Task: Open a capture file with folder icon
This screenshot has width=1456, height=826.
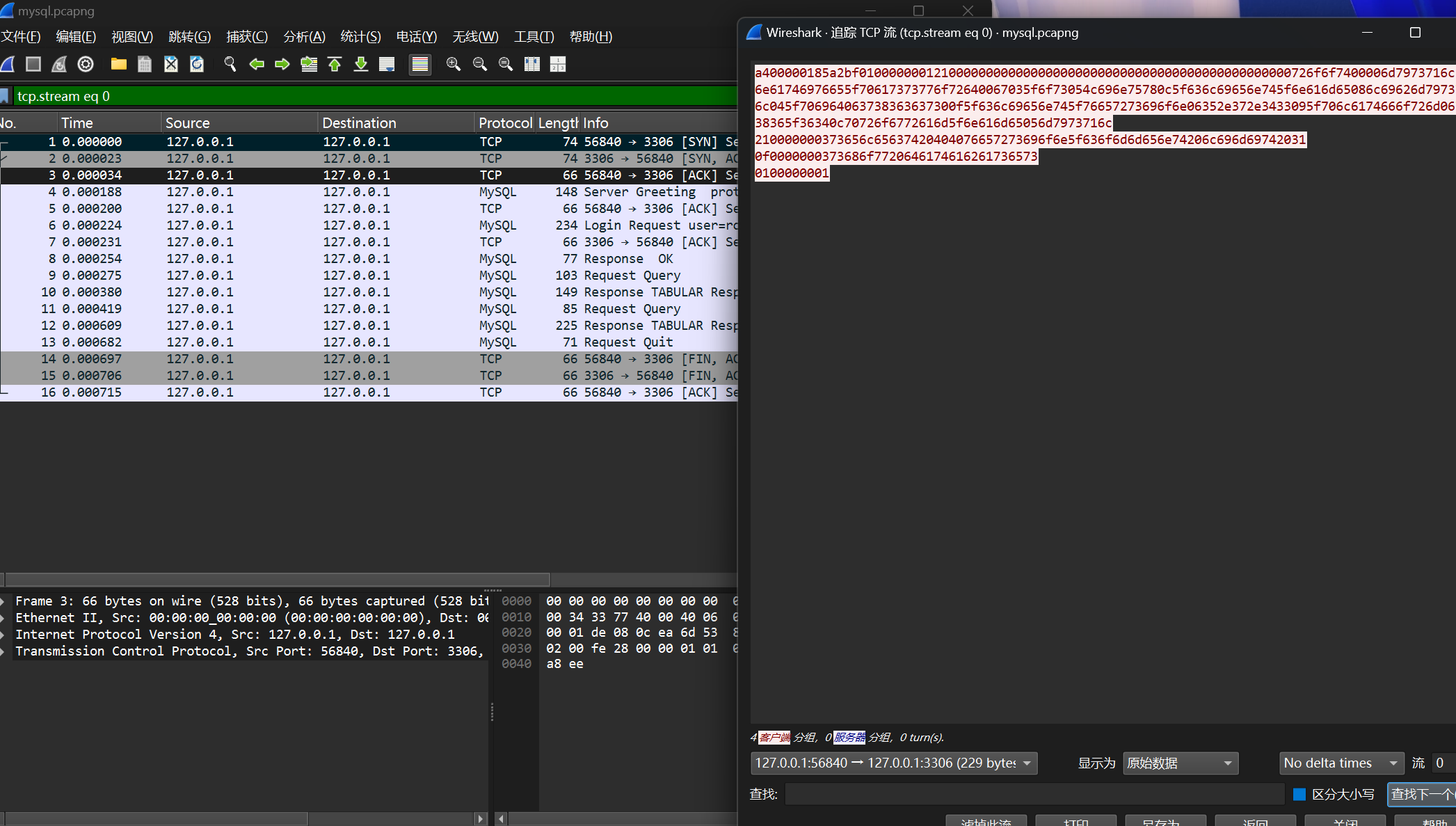Action: pyautogui.click(x=119, y=64)
